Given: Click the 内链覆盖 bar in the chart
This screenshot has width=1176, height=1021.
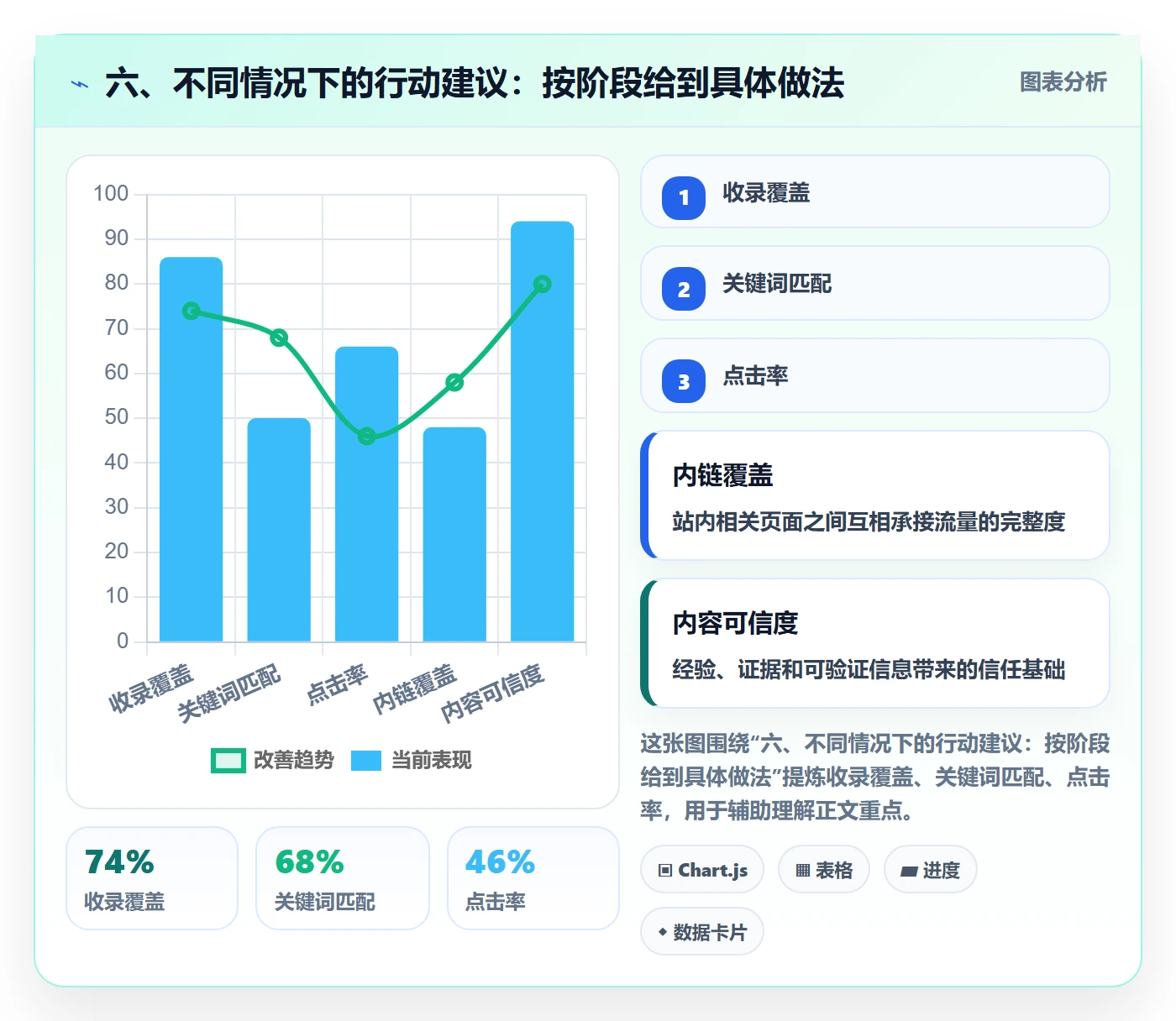Looking at the screenshot, I should coord(454,534).
